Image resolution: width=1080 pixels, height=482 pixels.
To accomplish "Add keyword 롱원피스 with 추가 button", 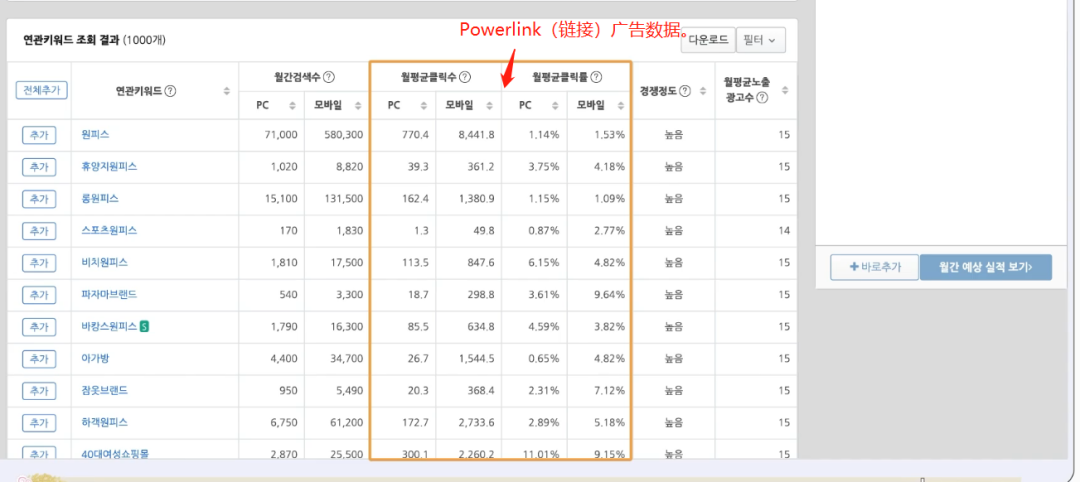I will pyautogui.click(x=39, y=199).
